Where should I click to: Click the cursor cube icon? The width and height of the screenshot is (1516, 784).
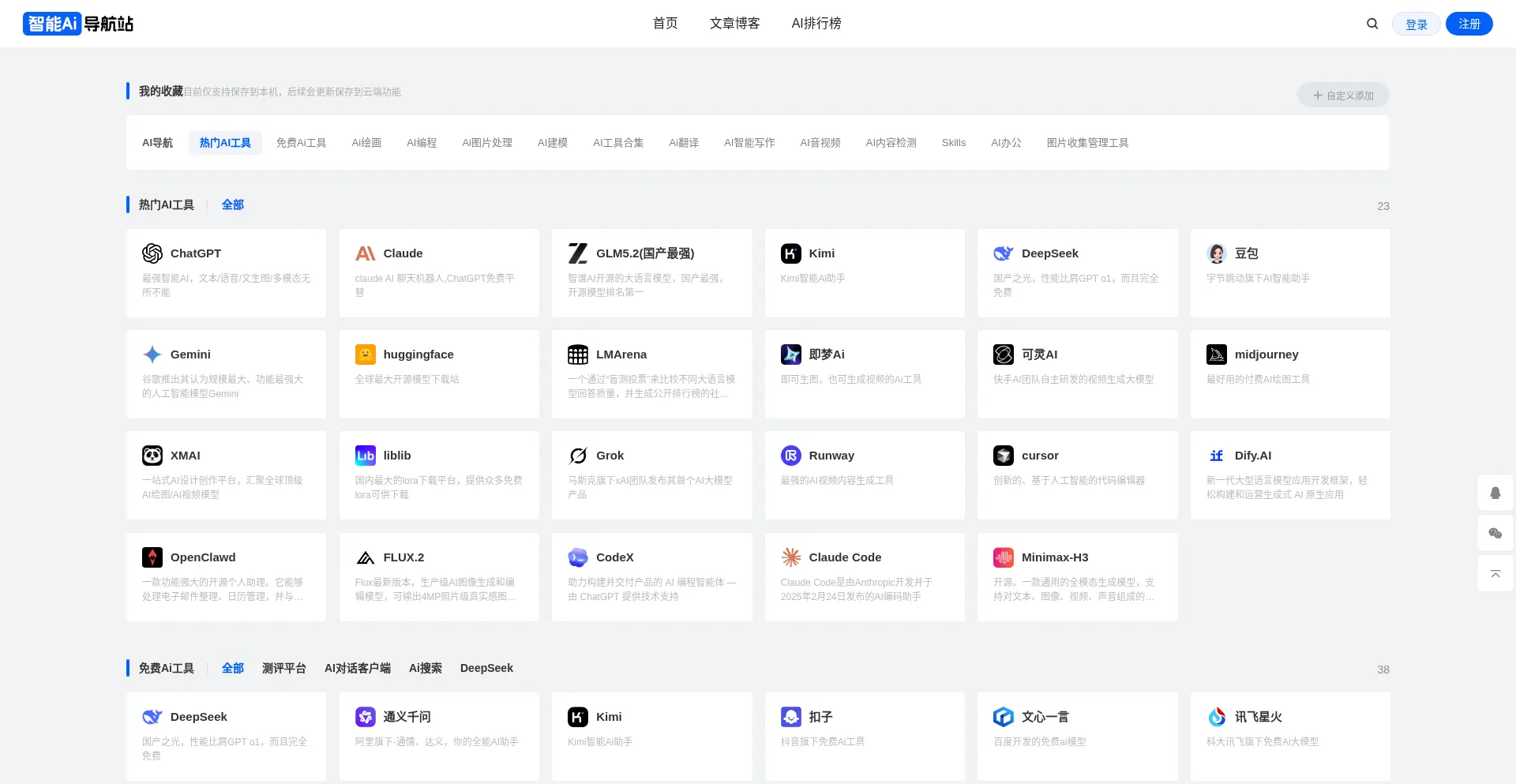(1004, 456)
